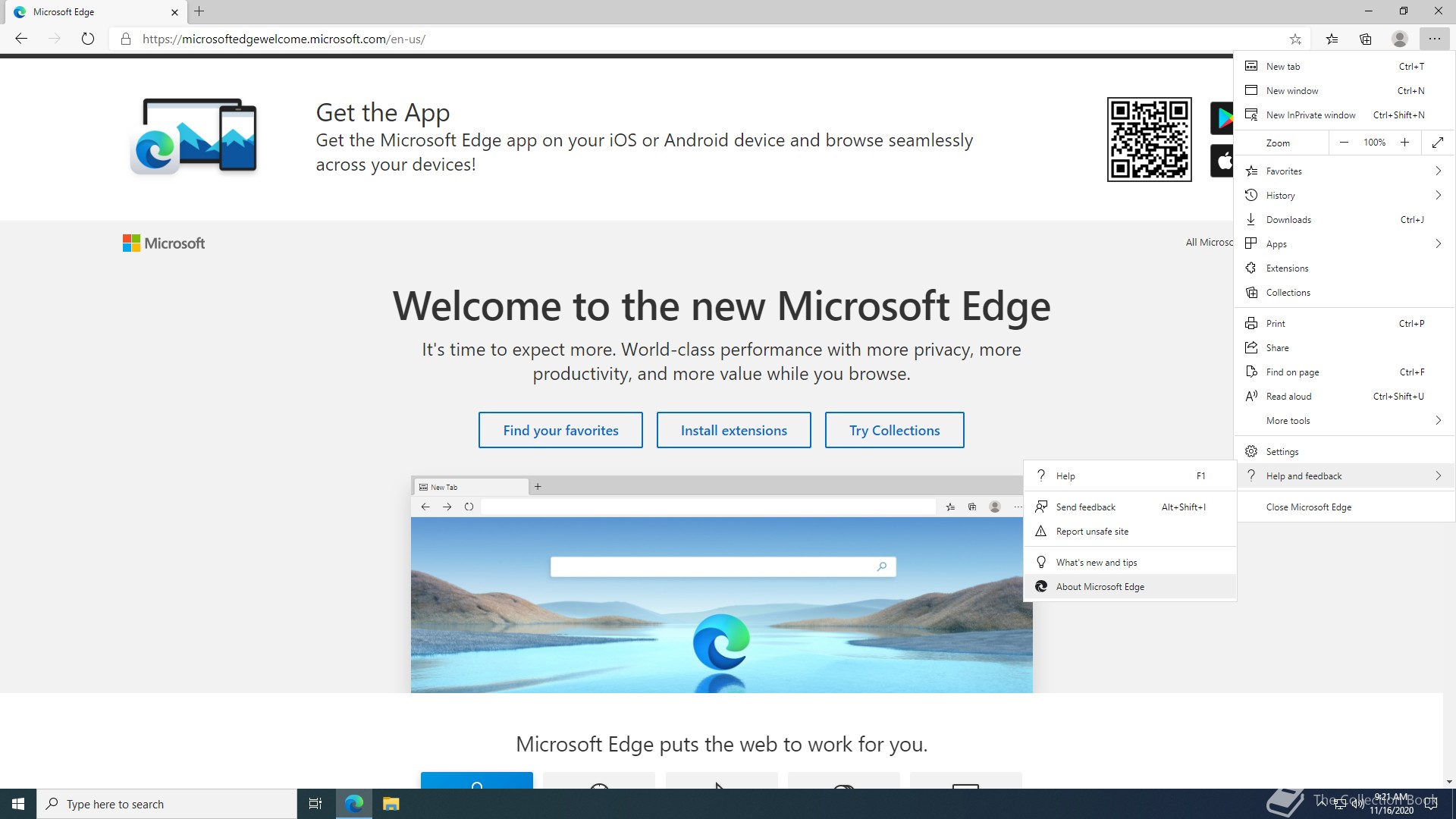Choose Close Microsoft Edge
This screenshot has height=819, width=1456.
[1345, 507]
